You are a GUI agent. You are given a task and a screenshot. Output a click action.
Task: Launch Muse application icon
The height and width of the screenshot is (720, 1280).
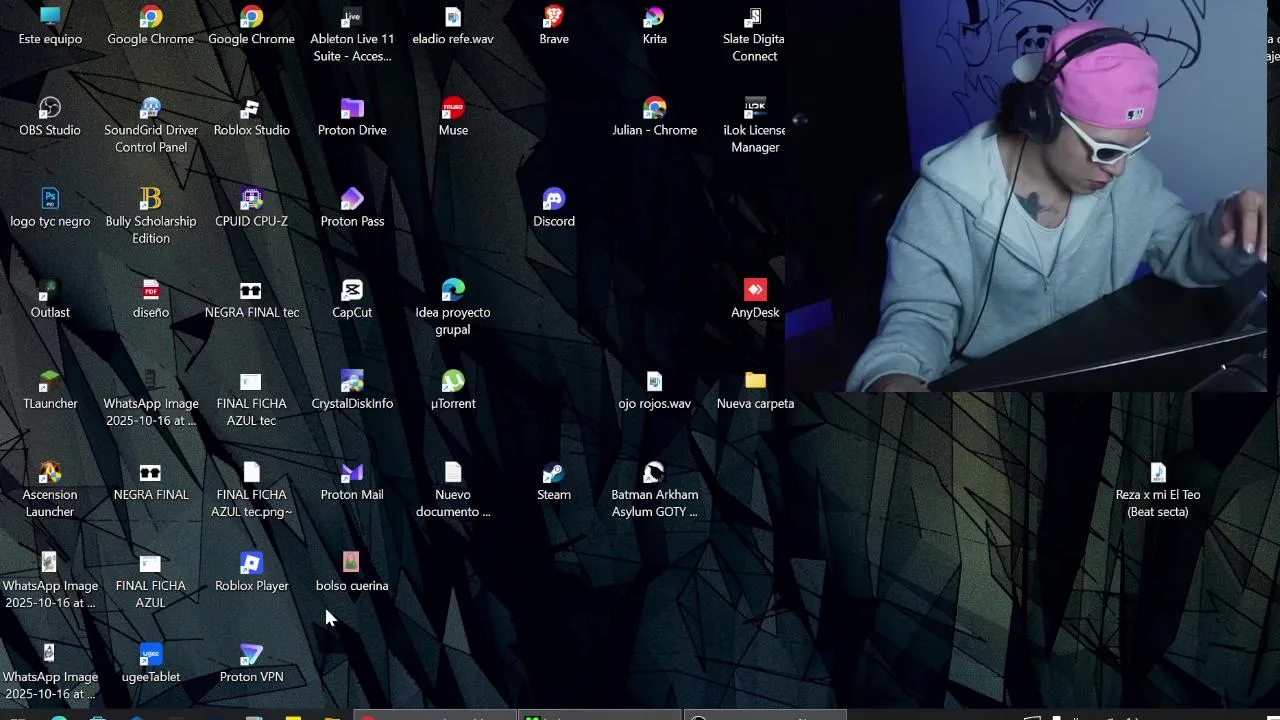(x=453, y=118)
